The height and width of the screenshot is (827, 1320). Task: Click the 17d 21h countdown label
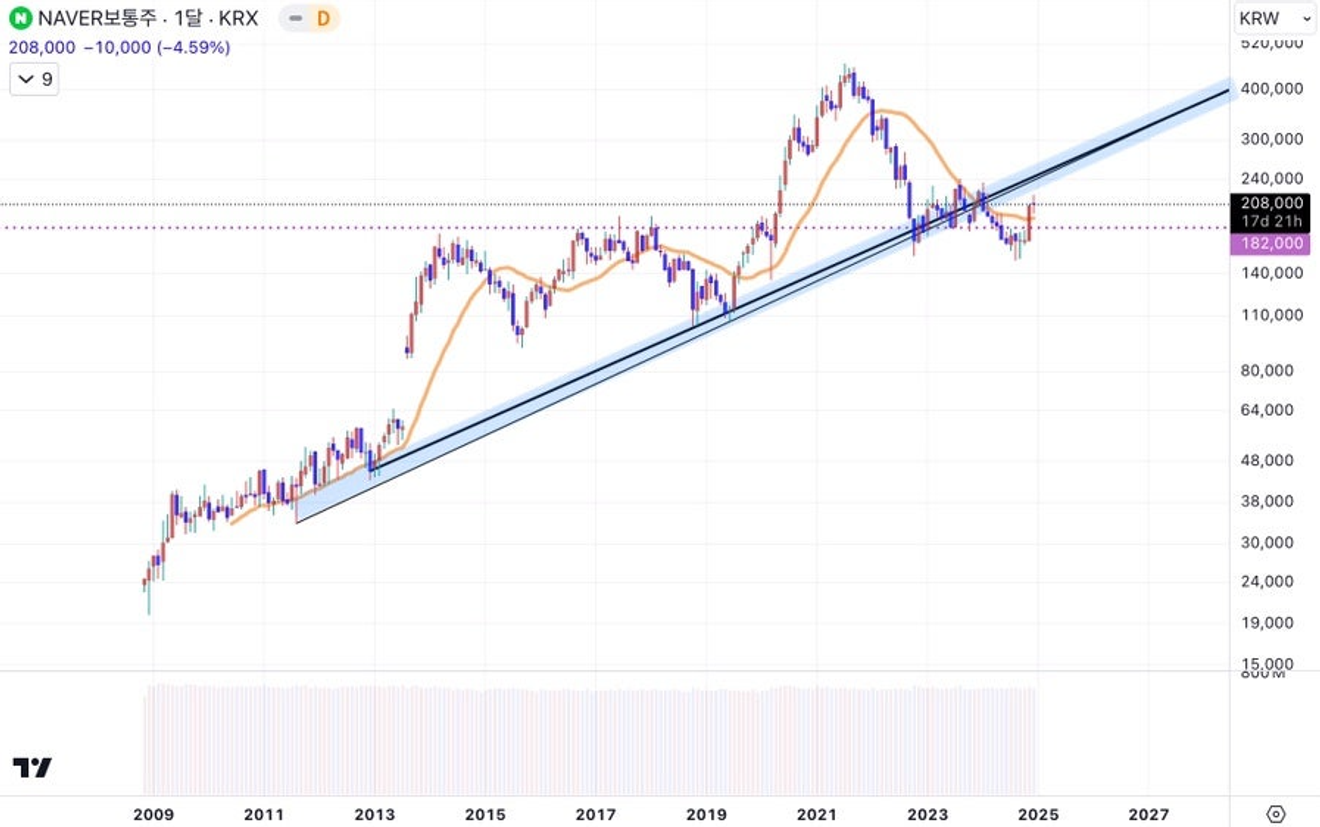click(1270, 220)
